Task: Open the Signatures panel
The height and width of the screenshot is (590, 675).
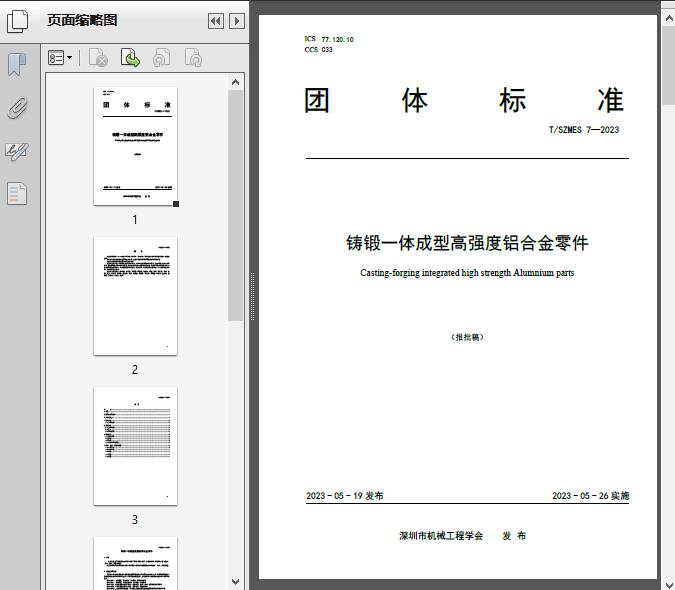Action: point(17,151)
